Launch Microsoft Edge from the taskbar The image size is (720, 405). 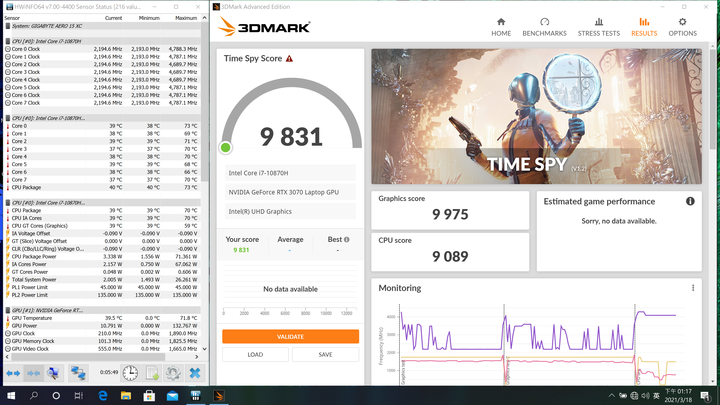tap(103, 396)
